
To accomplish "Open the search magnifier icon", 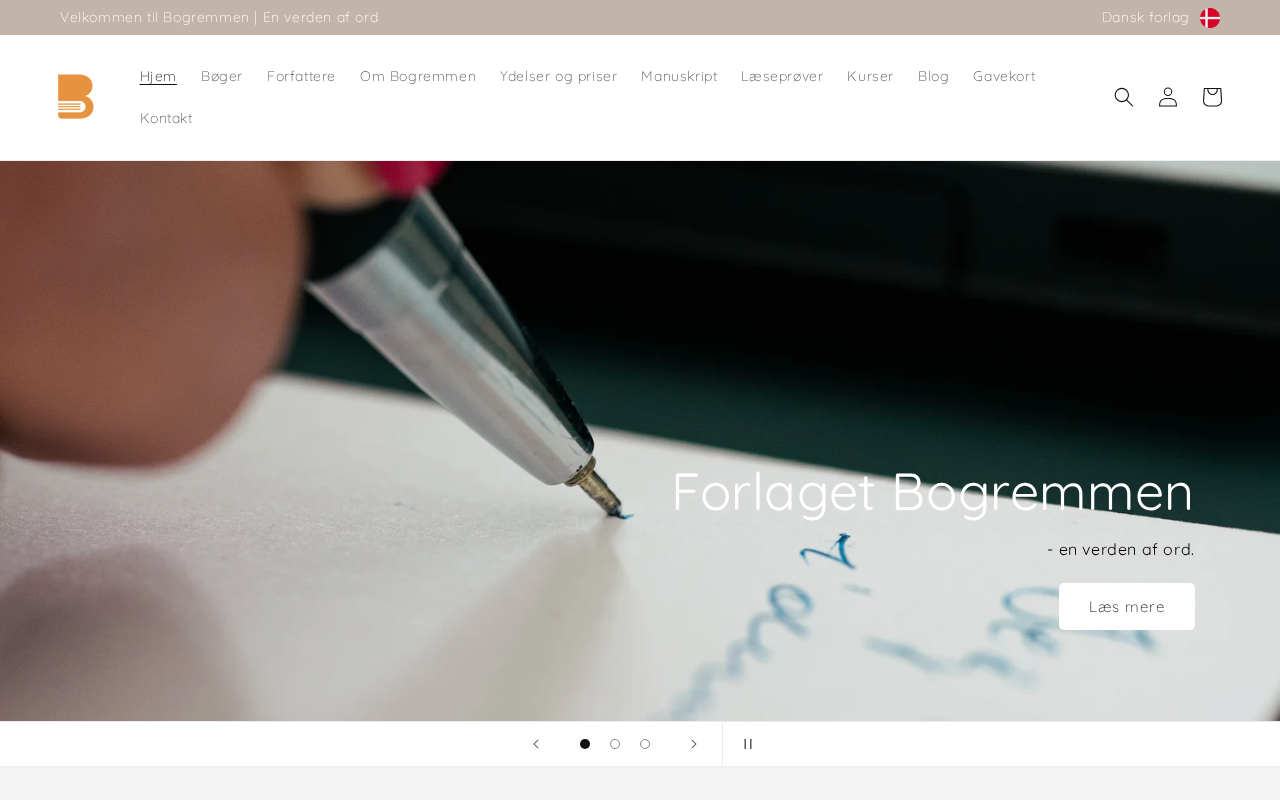I will [1124, 97].
